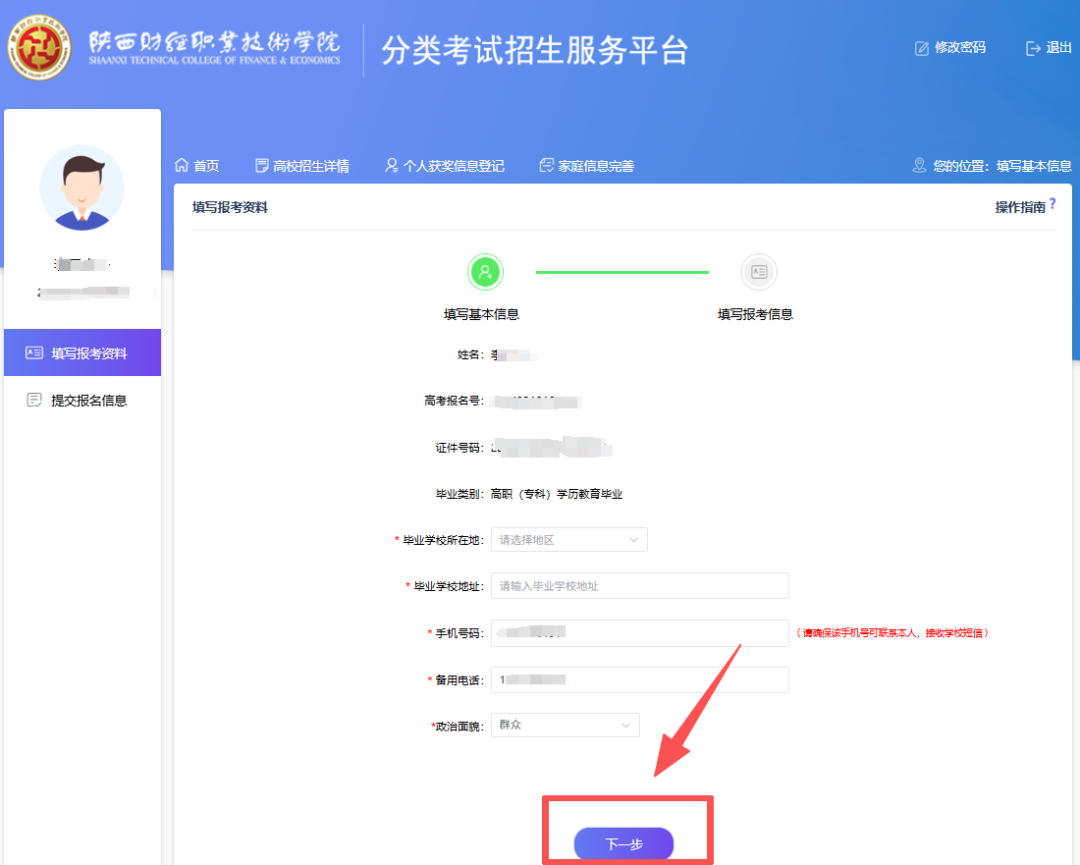
Task: Click the green 填写基本信息 step icon
Action: pos(485,271)
